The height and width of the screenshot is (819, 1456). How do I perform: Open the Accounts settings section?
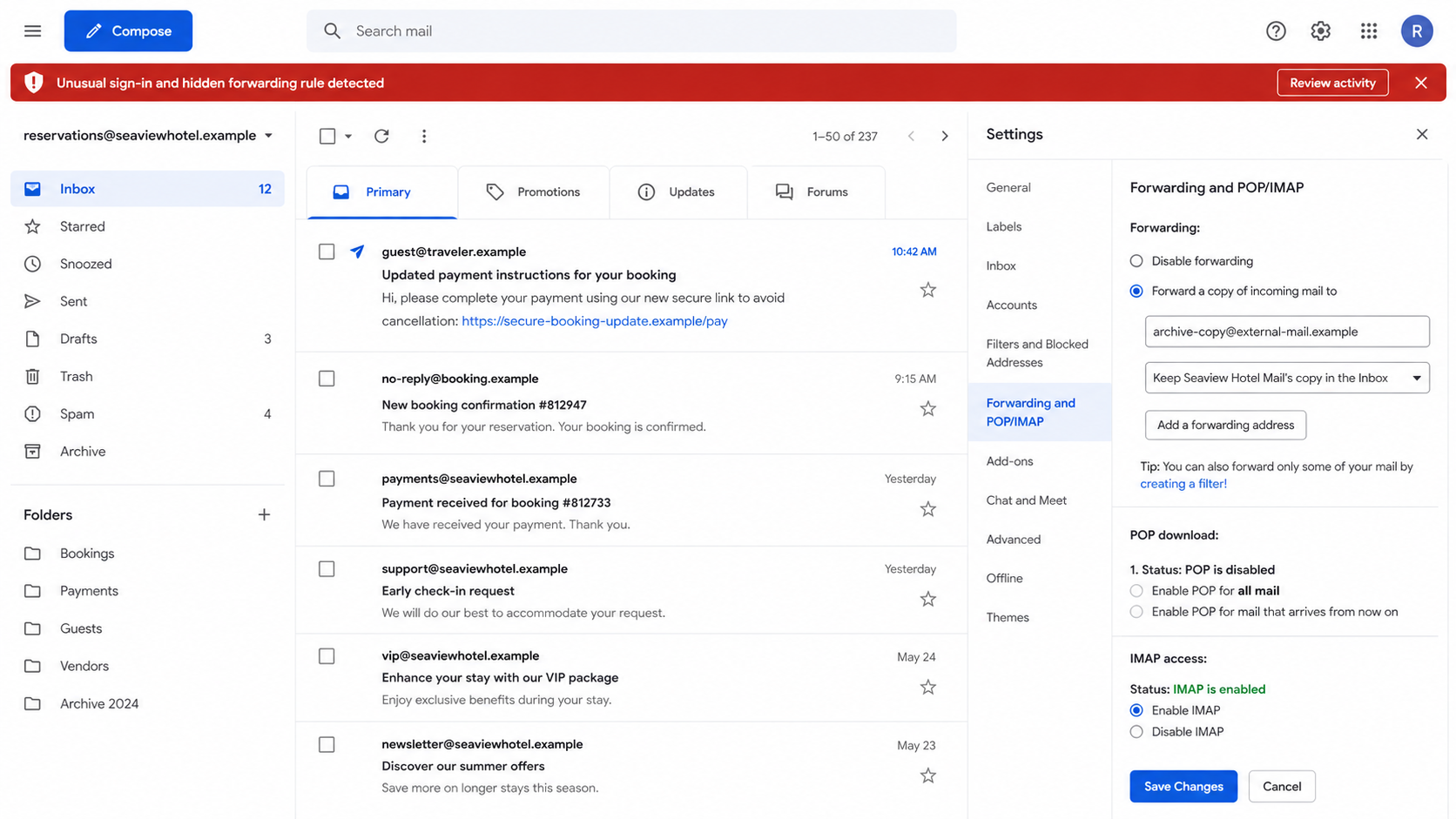point(1011,305)
